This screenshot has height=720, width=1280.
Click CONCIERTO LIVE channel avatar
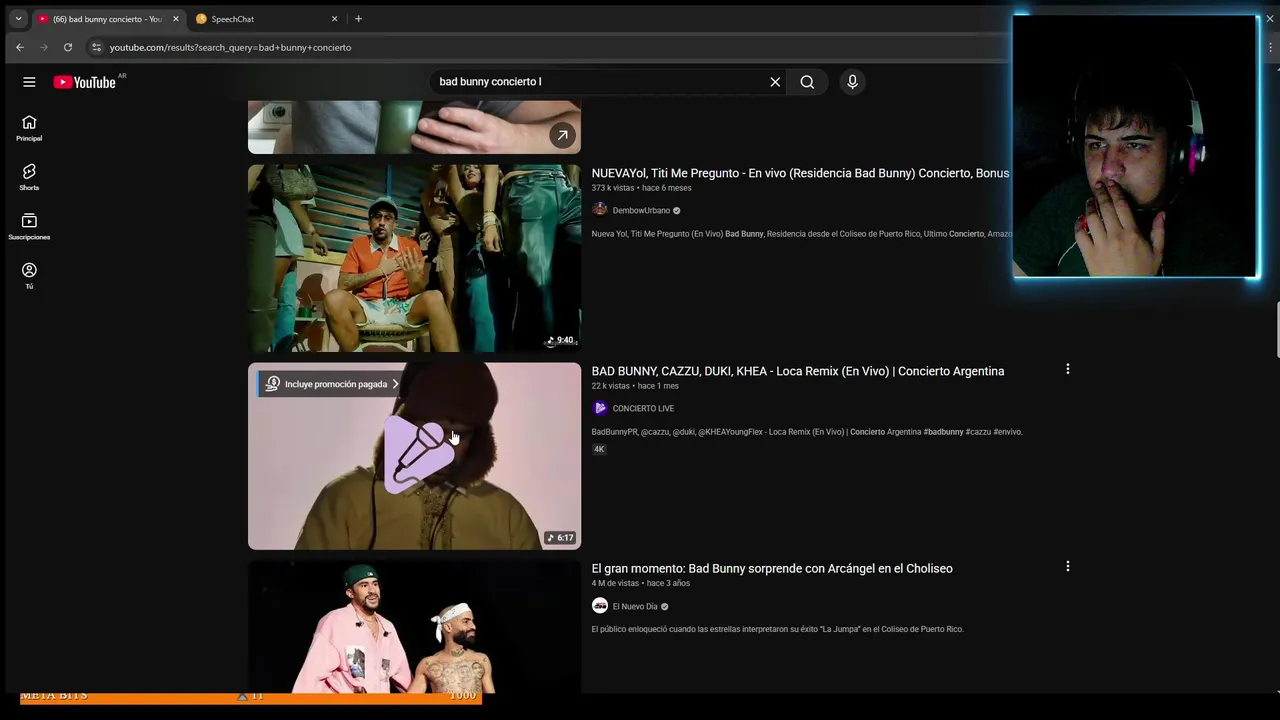(x=600, y=408)
